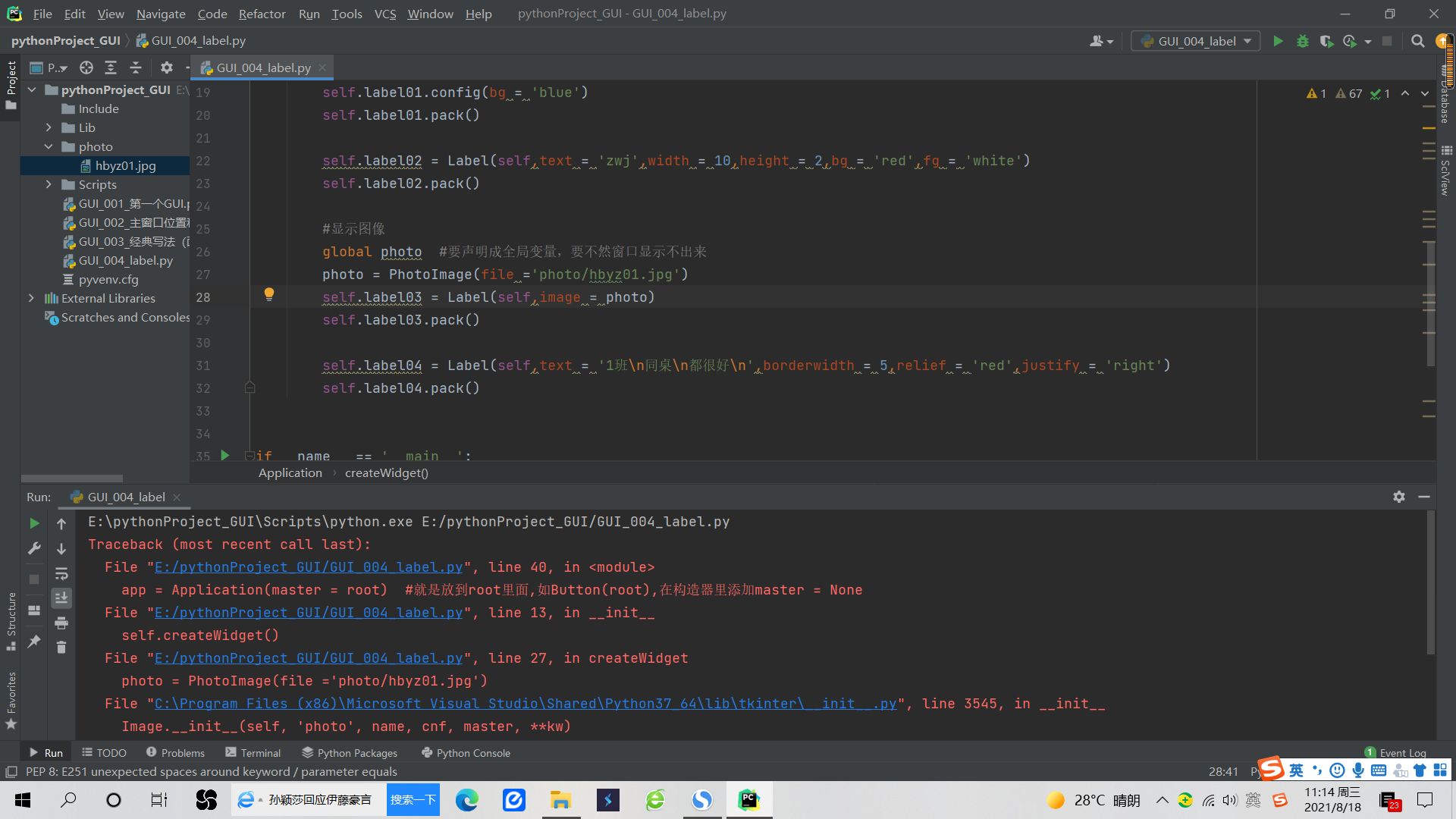The image size is (1456, 819).
Task: Open Event Log panel
Action: point(1395,753)
